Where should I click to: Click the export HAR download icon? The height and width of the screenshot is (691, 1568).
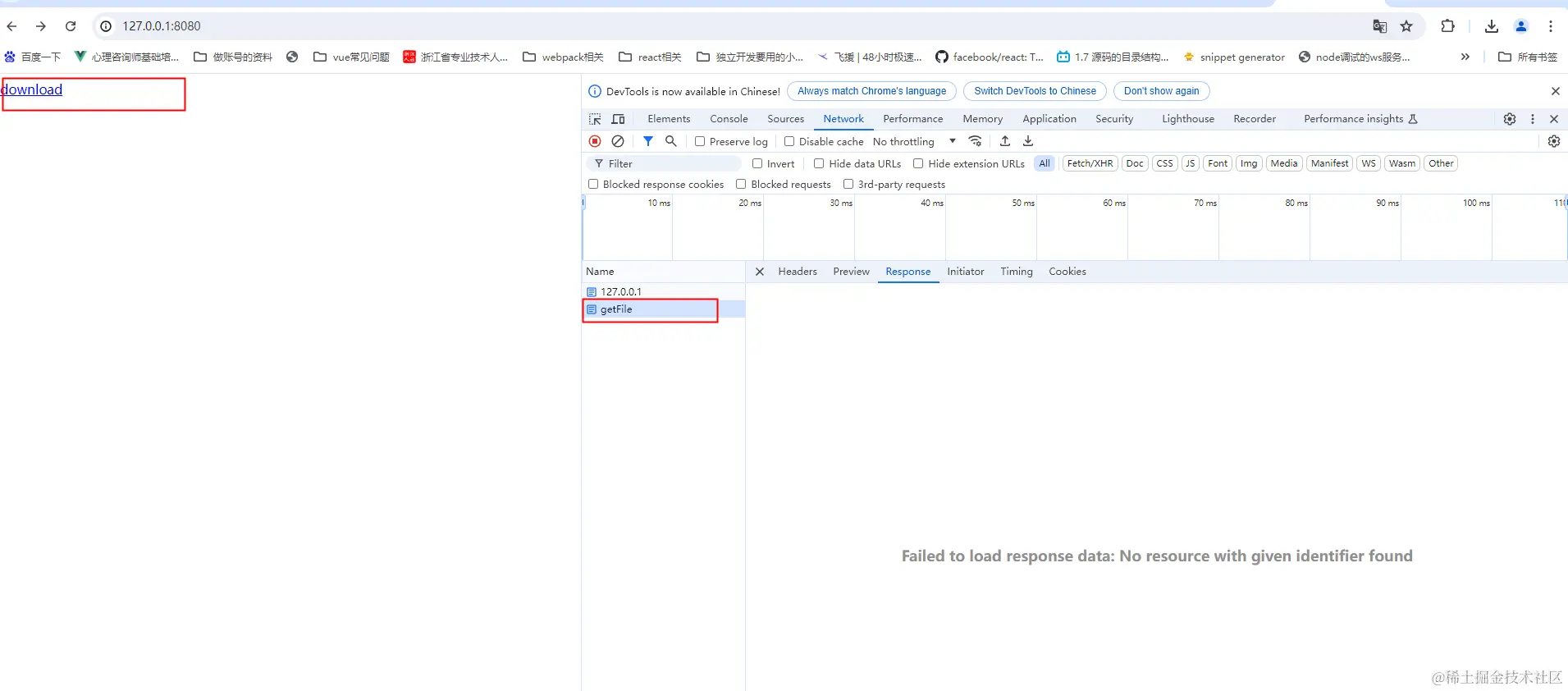pos(1028,141)
